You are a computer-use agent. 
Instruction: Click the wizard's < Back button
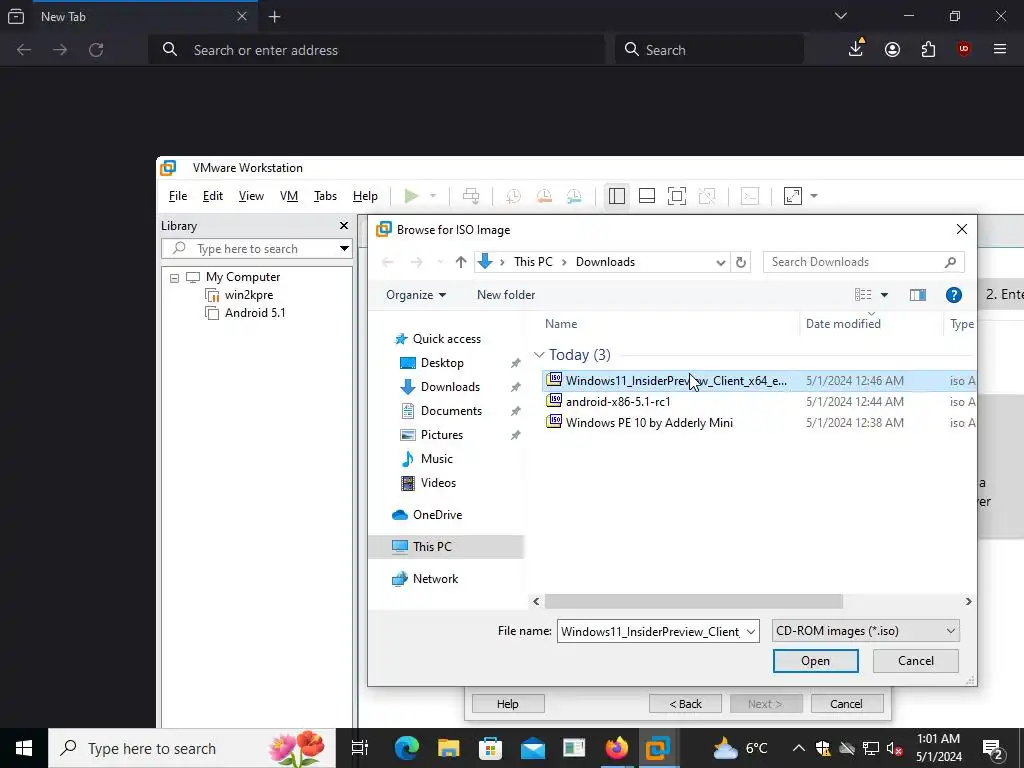[685, 704]
